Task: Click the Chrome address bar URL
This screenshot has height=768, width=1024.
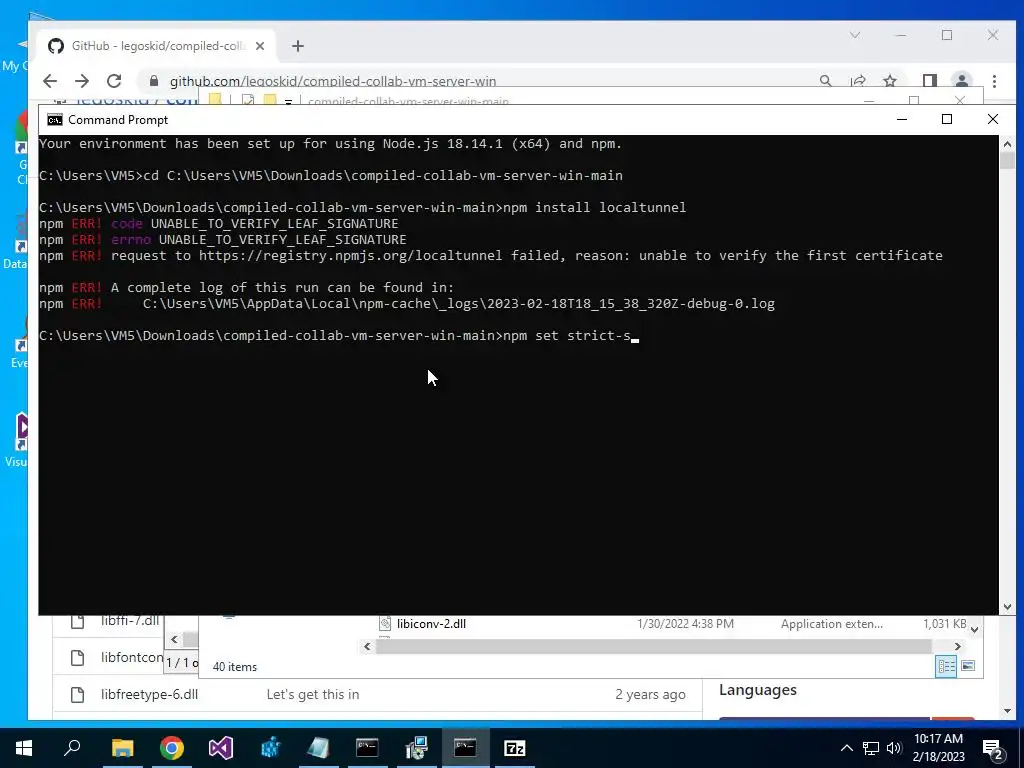Action: (333, 81)
